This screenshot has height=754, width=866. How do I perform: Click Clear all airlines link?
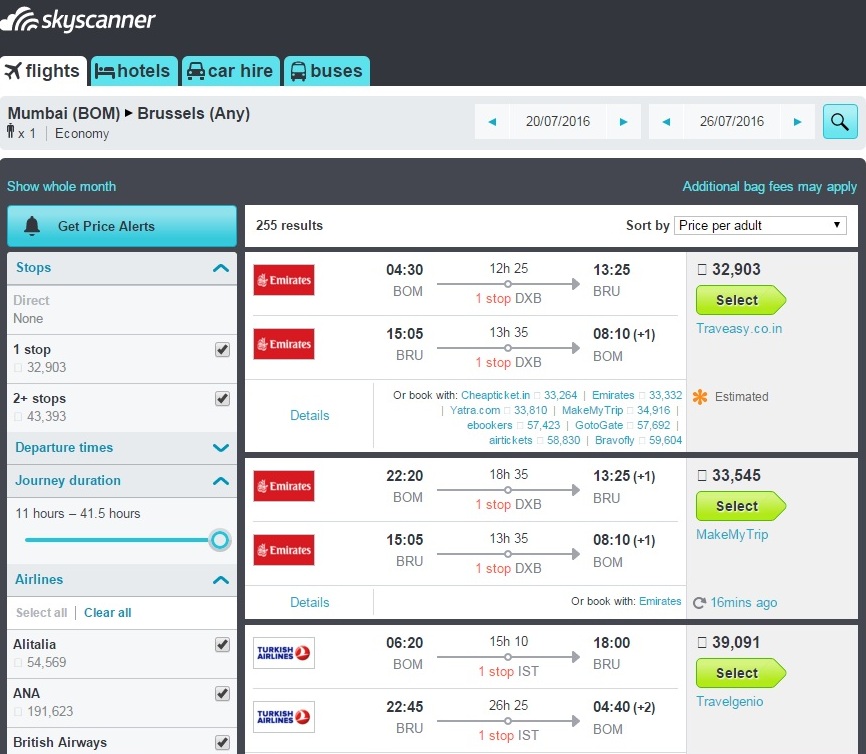pos(108,613)
